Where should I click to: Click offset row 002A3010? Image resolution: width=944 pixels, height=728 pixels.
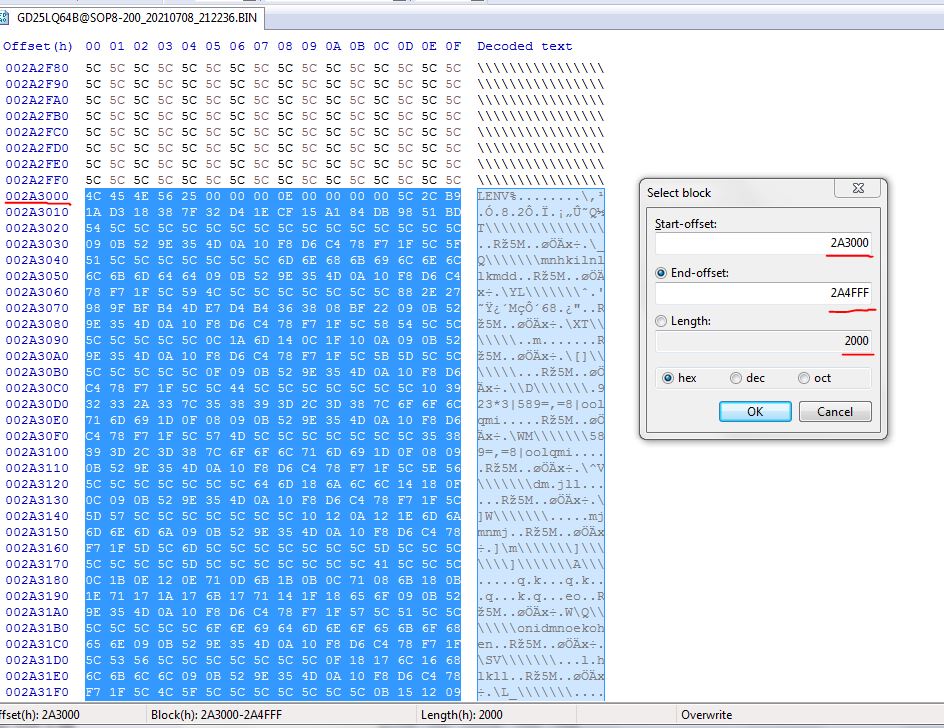tap(37, 212)
